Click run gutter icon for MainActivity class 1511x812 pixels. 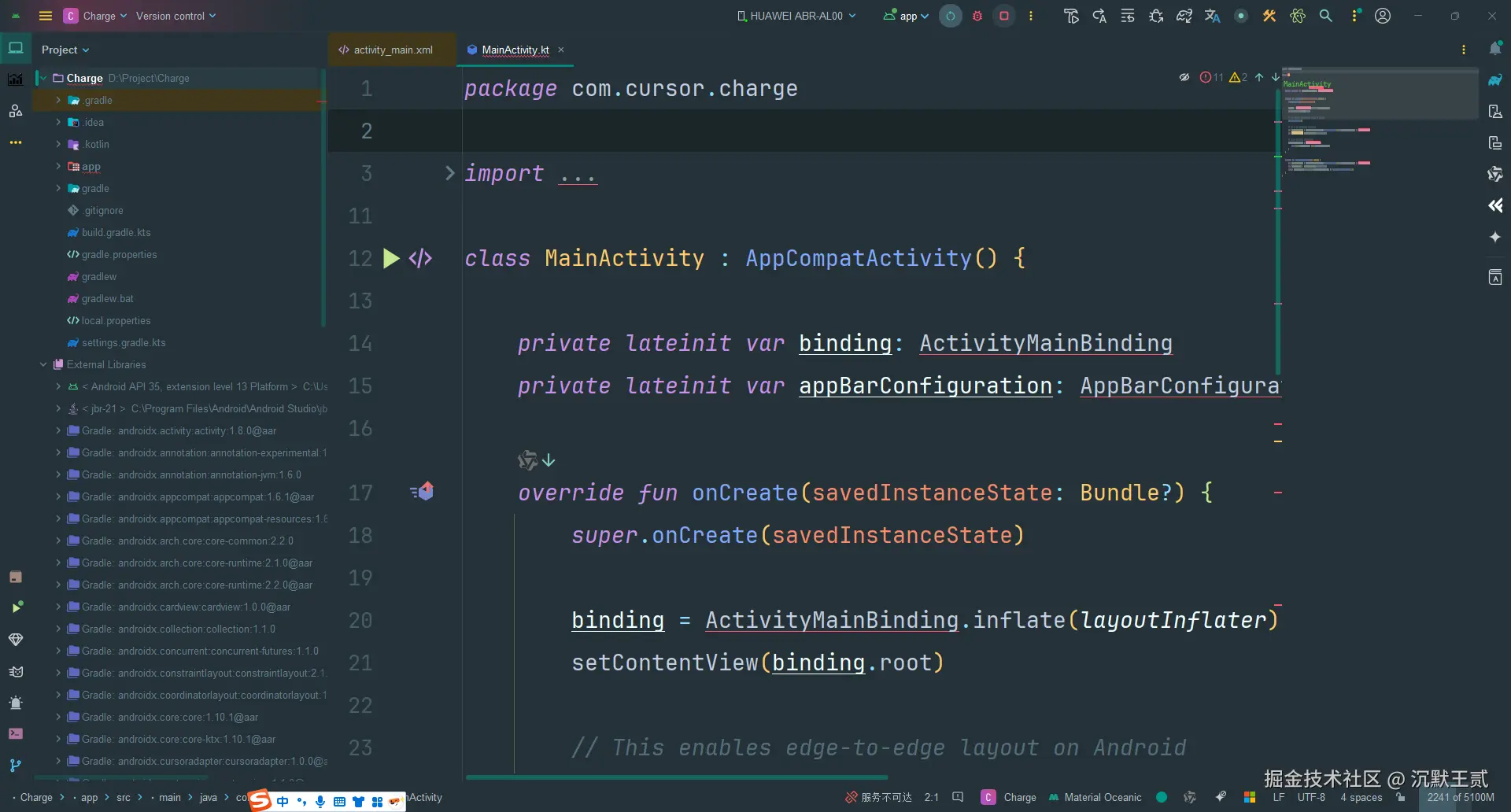point(391,258)
